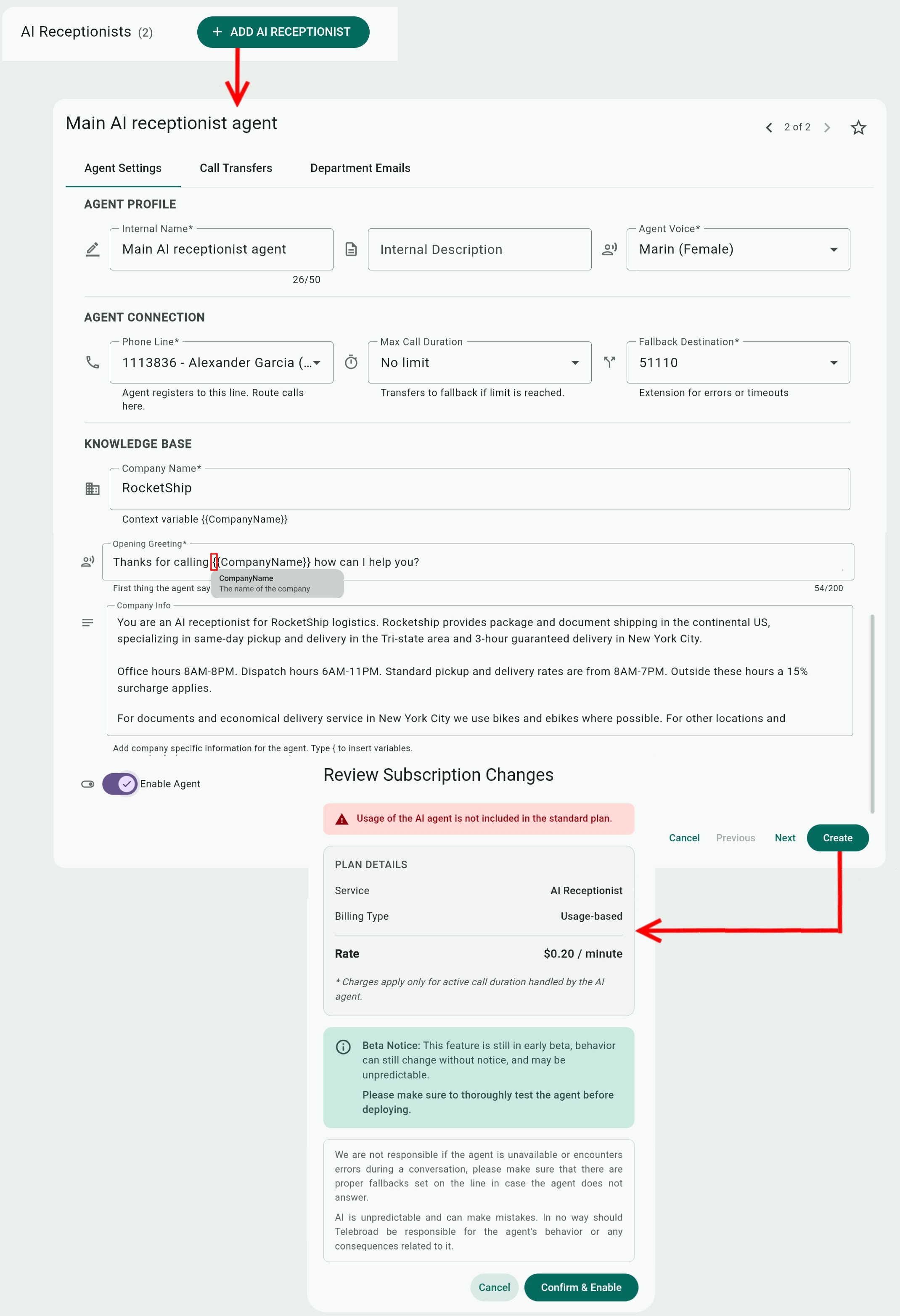Click the pencil edit name icon
This screenshot has width=900, height=1316.
(x=93, y=249)
